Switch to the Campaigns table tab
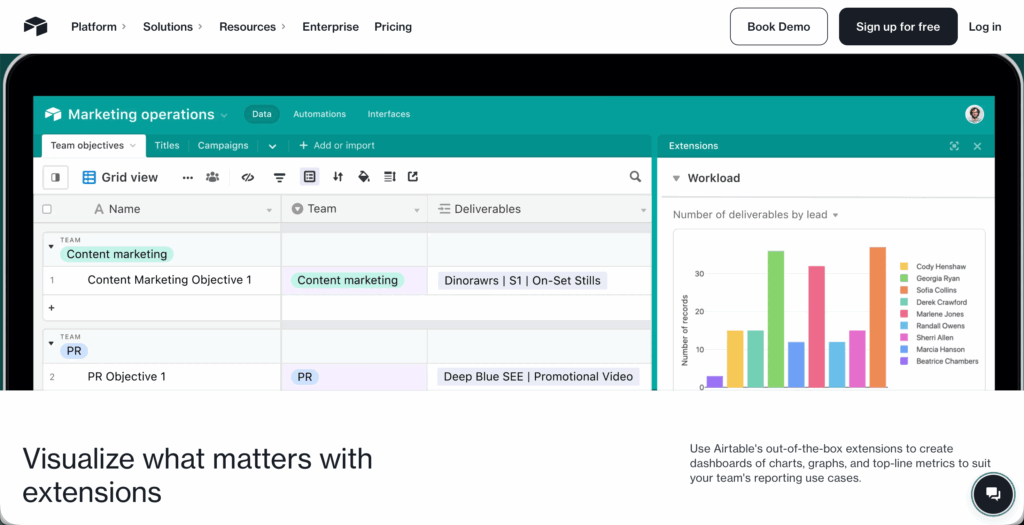Image resolution: width=1024 pixels, height=525 pixels. pos(222,146)
